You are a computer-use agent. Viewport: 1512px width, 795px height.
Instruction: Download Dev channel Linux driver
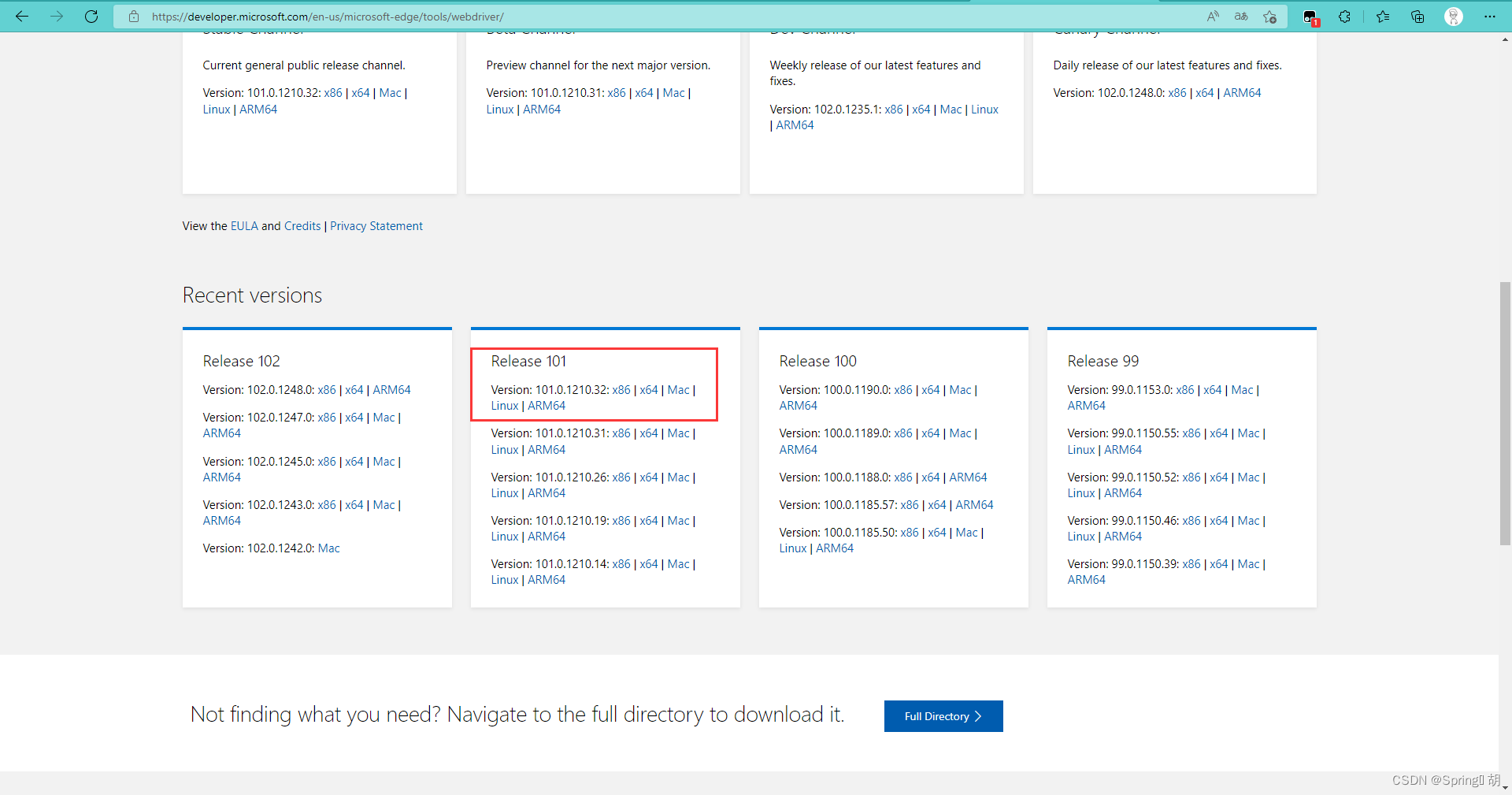pyautogui.click(x=984, y=110)
